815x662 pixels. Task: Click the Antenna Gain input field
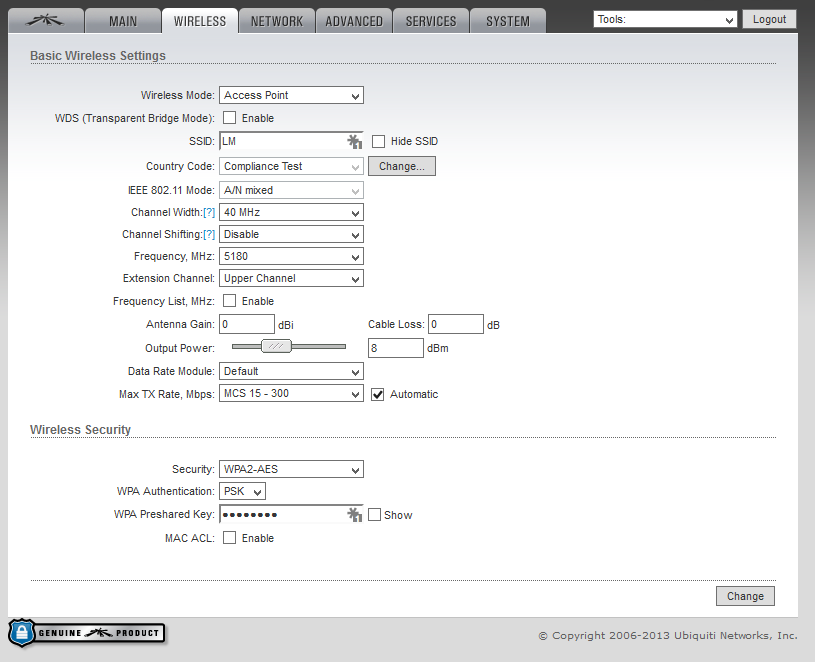(x=247, y=324)
